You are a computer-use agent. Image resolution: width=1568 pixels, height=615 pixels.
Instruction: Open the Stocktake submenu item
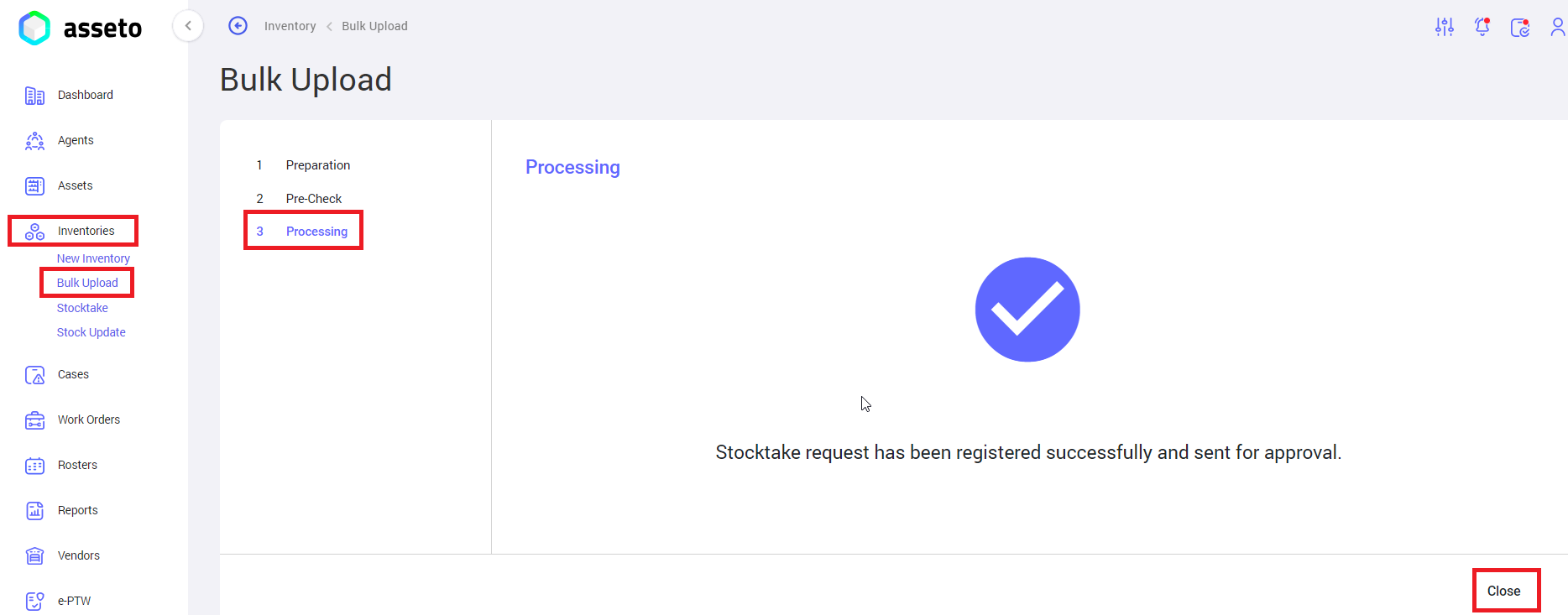(x=82, y=308)
